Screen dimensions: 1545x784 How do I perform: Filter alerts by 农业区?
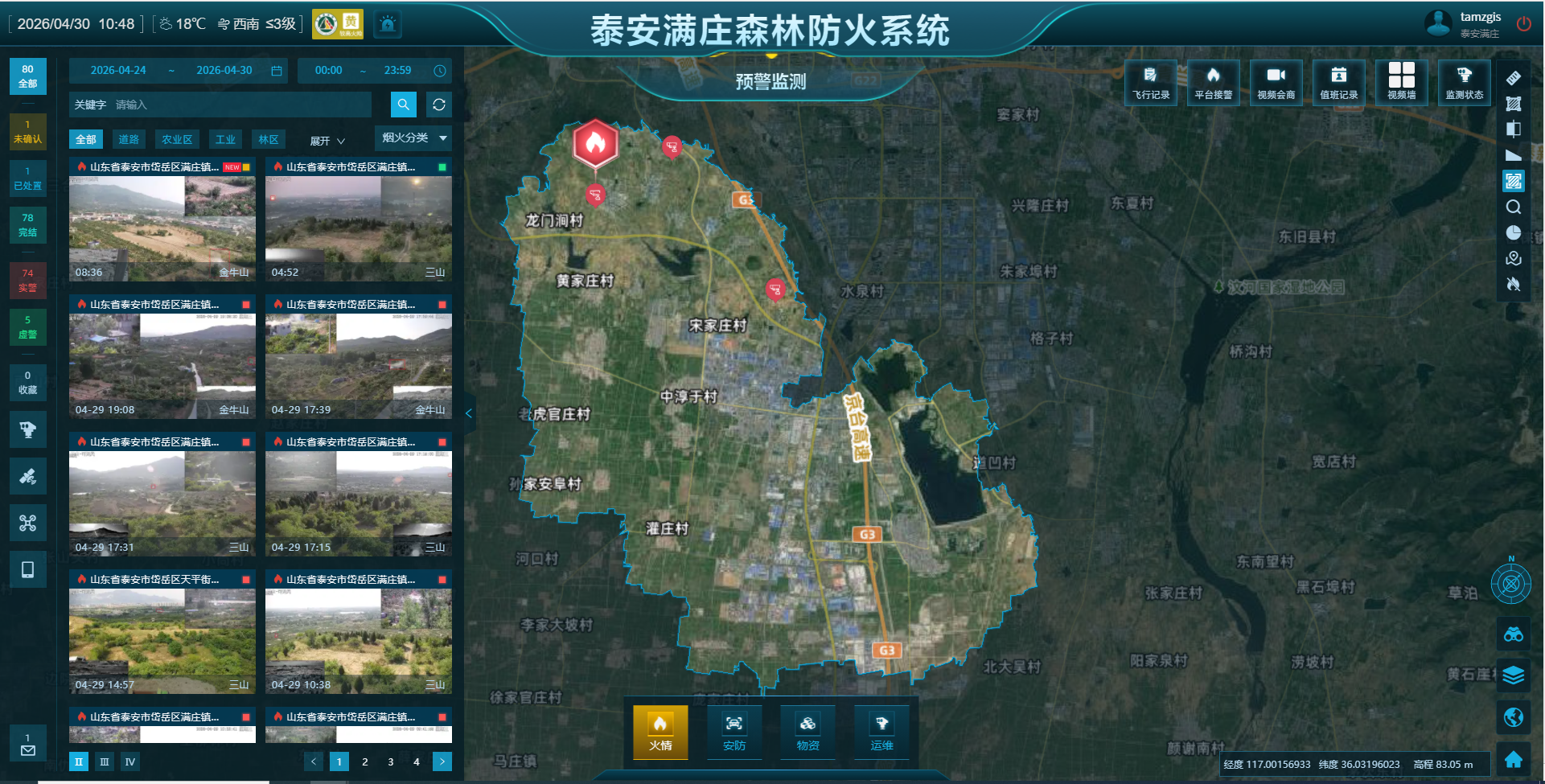[177, 139]
